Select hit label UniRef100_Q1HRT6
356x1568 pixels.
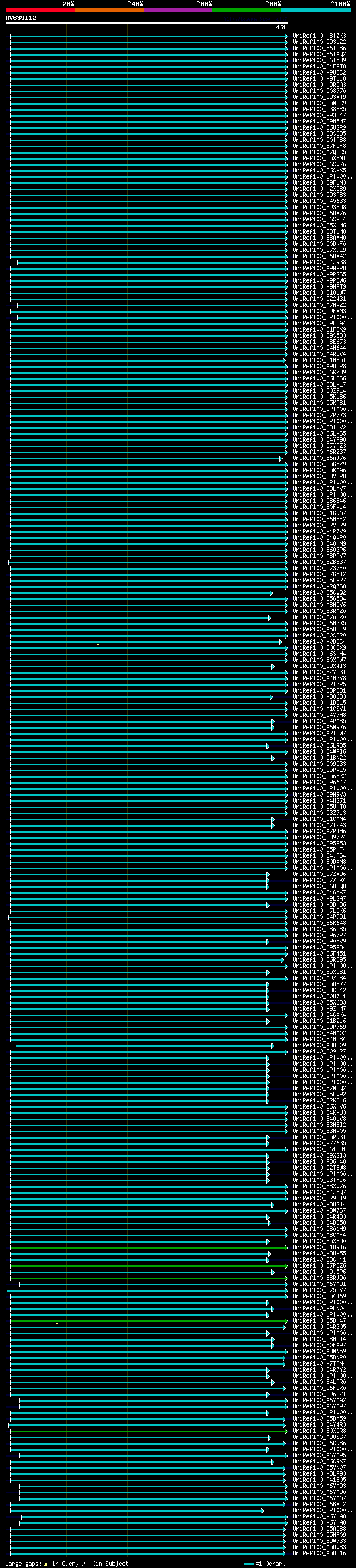point(319,1247)
